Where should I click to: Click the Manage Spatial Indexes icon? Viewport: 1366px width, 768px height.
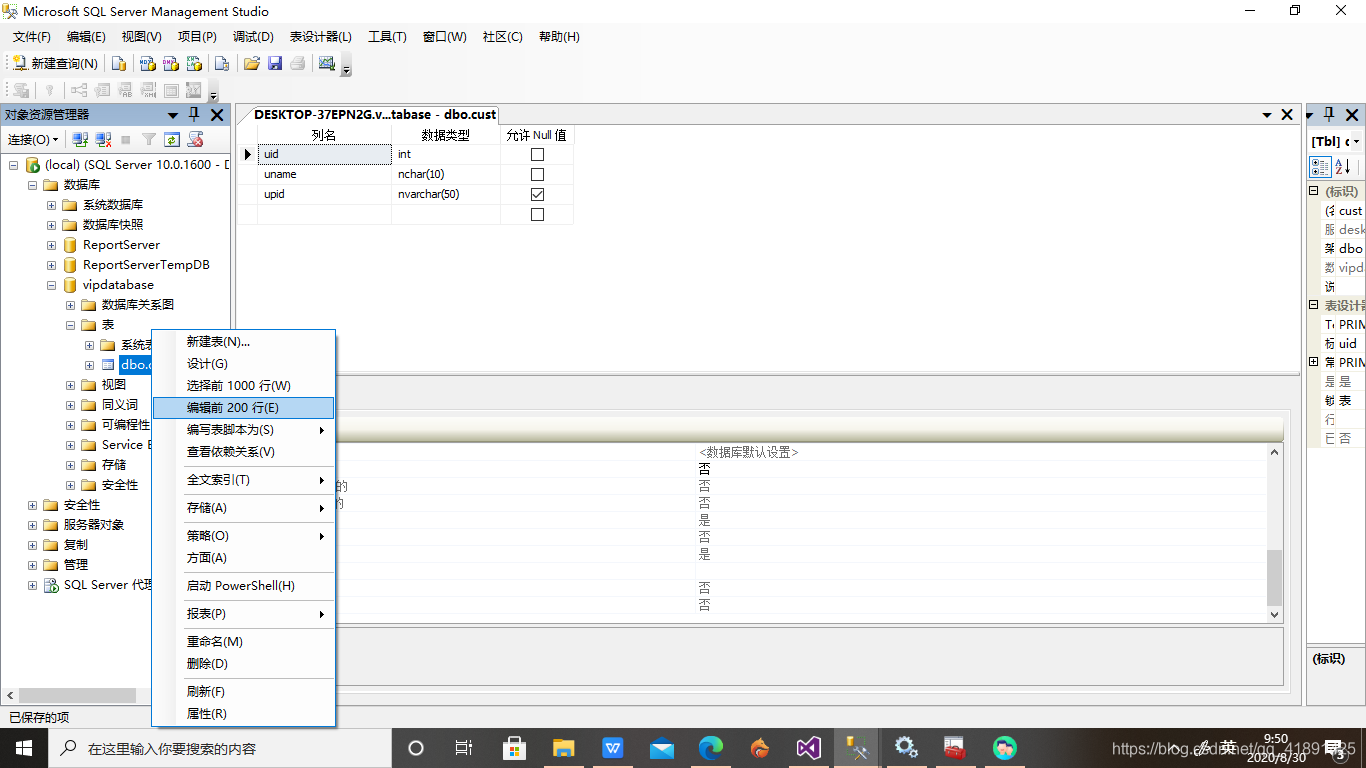[x=194, y=90]
